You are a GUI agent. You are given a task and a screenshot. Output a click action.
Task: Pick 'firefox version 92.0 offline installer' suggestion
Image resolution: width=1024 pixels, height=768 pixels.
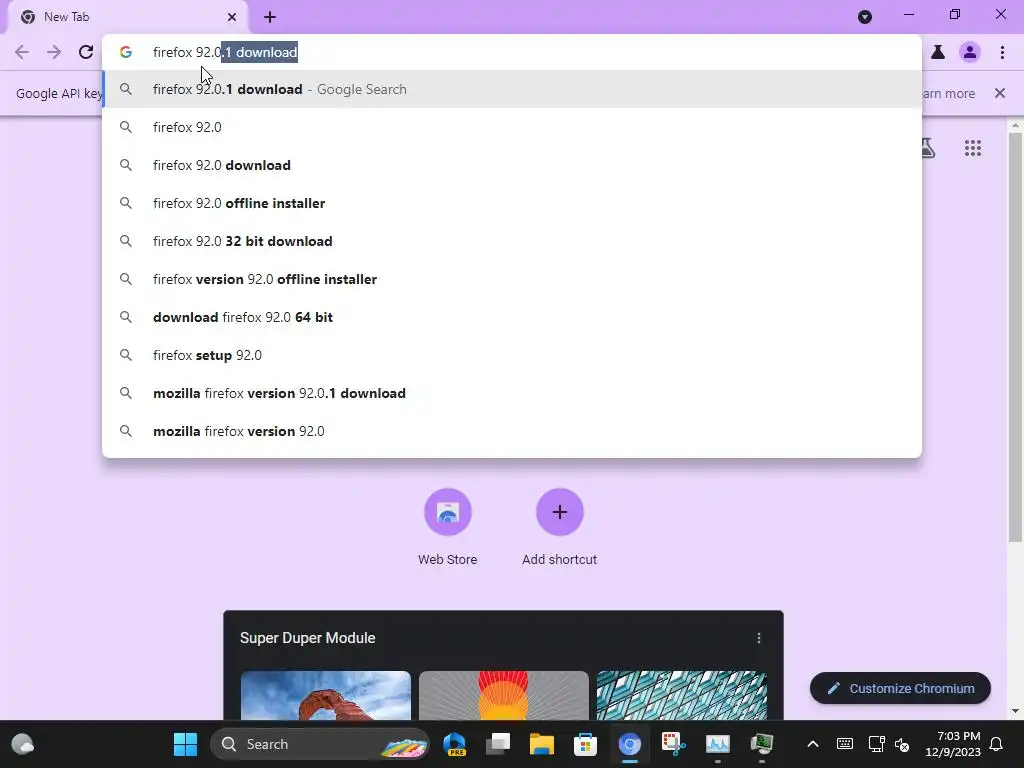[x=512, y=279]
